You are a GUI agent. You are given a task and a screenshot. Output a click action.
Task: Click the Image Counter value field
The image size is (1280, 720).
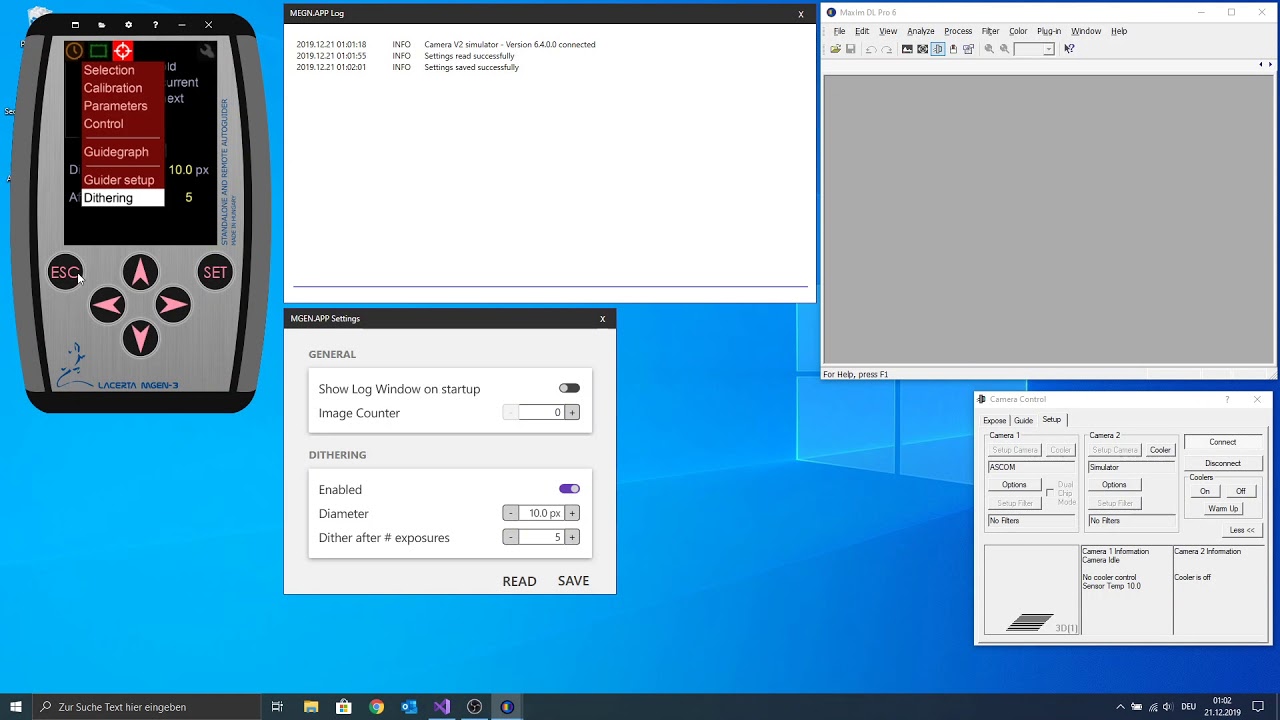tap(541, 412)
